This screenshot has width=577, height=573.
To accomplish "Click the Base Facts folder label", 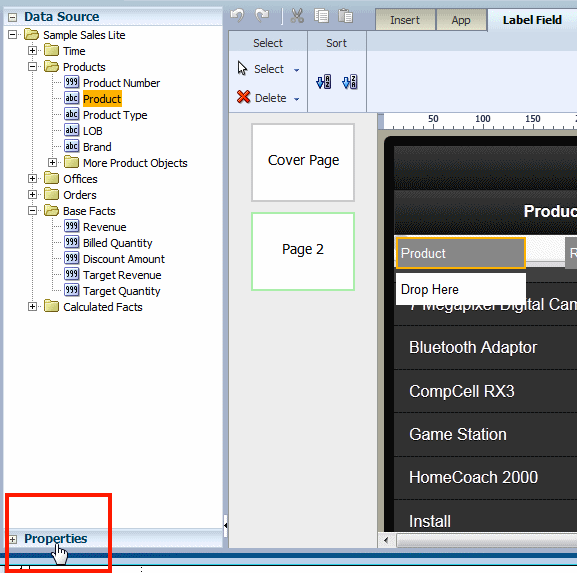I will [x=89, y=211].
